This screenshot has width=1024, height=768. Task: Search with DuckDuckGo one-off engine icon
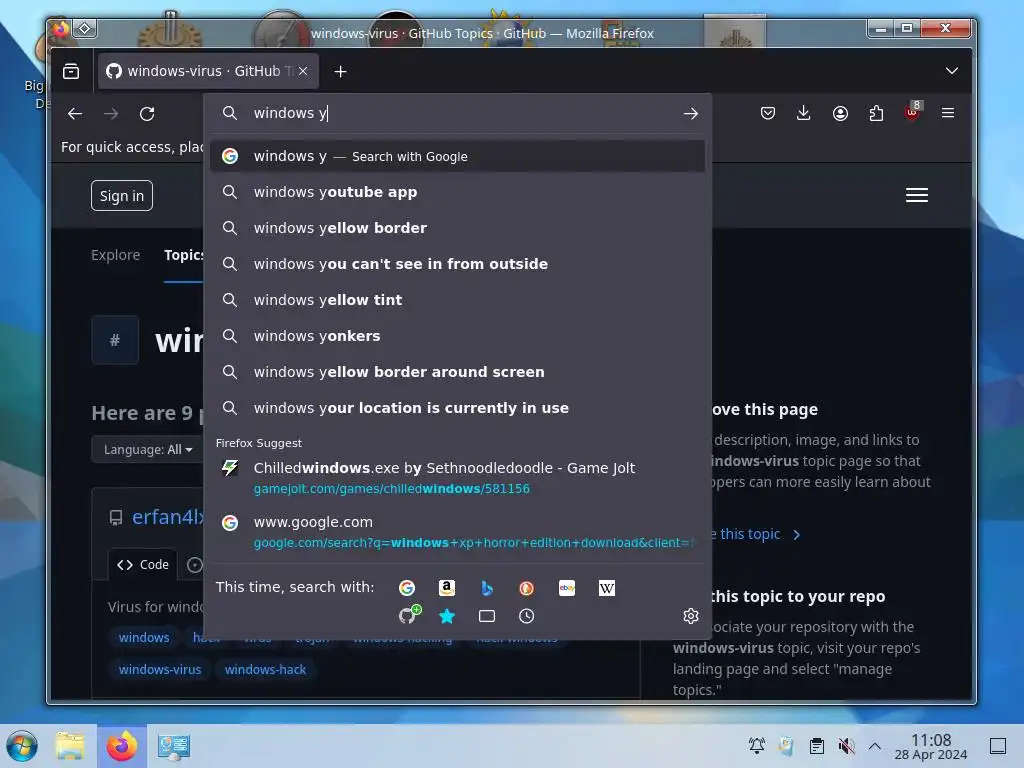point(526,588)
